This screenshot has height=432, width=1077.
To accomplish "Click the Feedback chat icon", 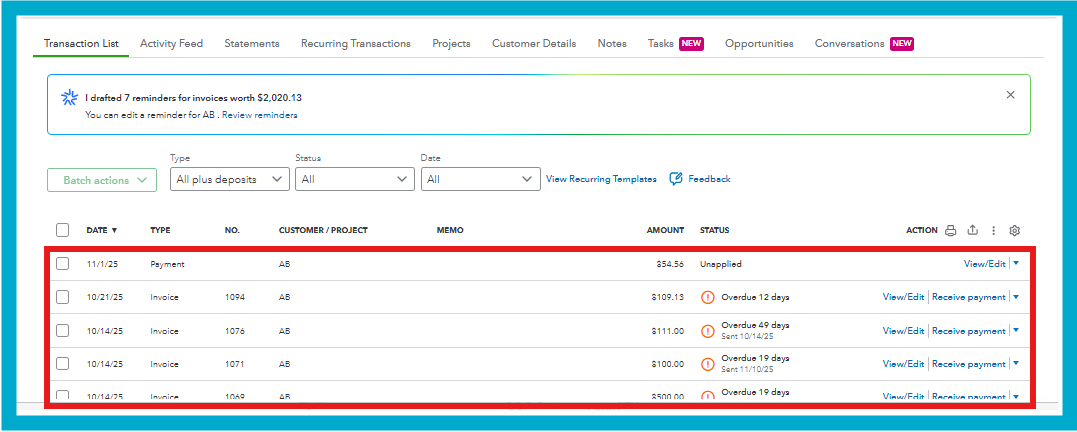I will pyautogui.click(x=676, y=179).
